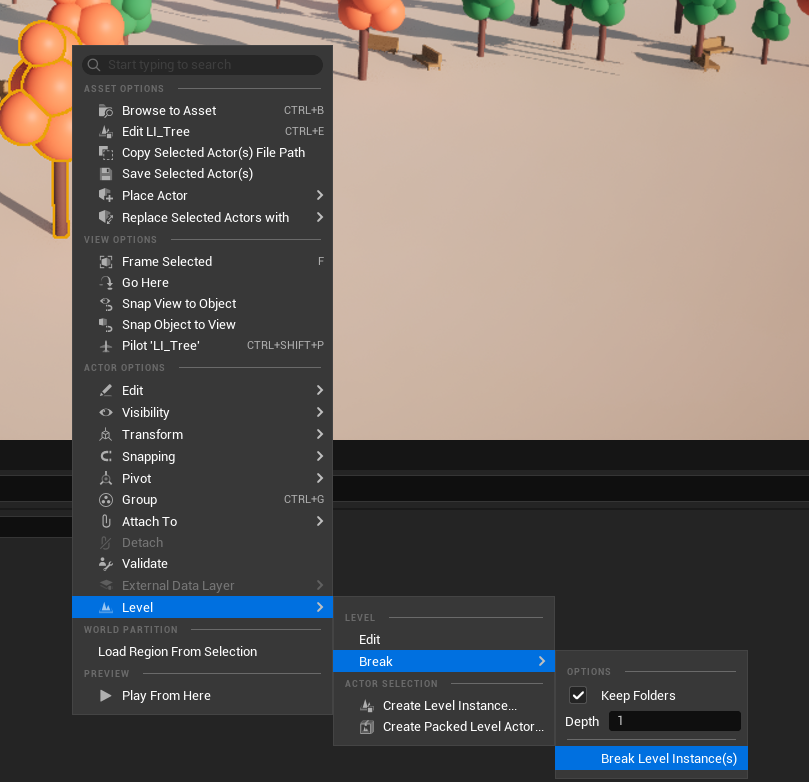
Task: Uncheck the Keep Folders checkbox
Action: pyautogui.click(x=578, y=695)
